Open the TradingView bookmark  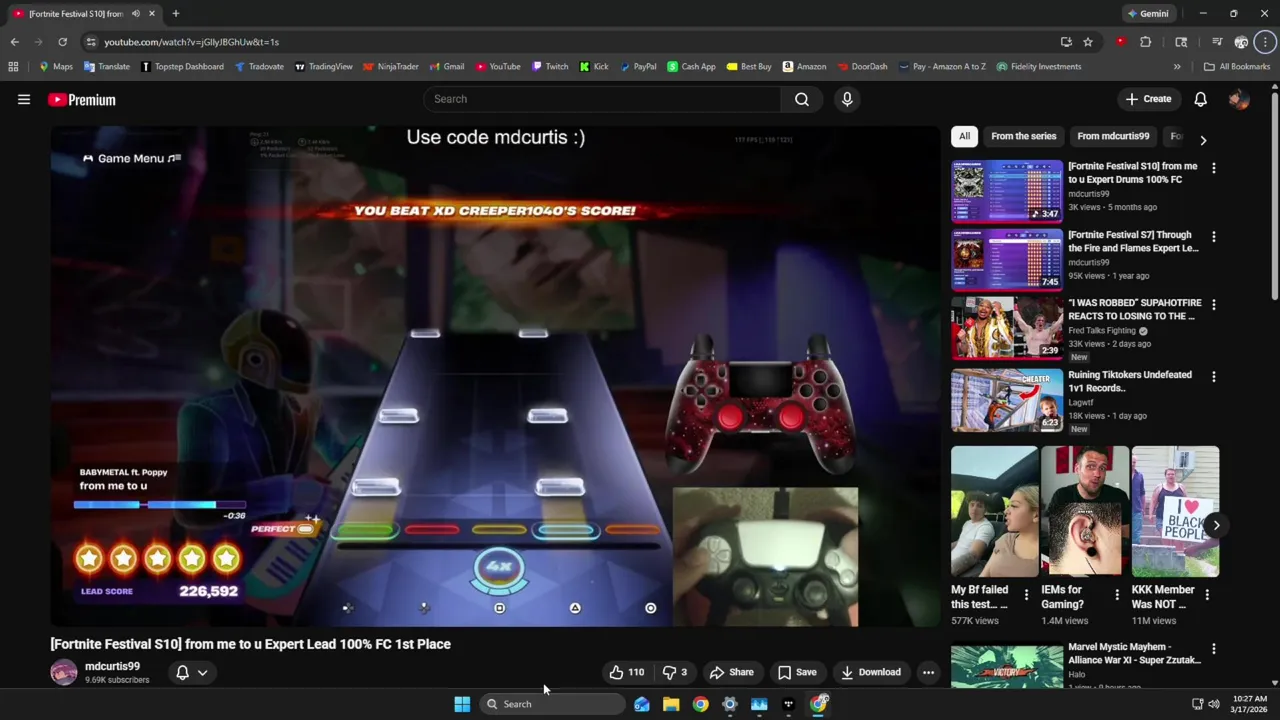(323, 67)
